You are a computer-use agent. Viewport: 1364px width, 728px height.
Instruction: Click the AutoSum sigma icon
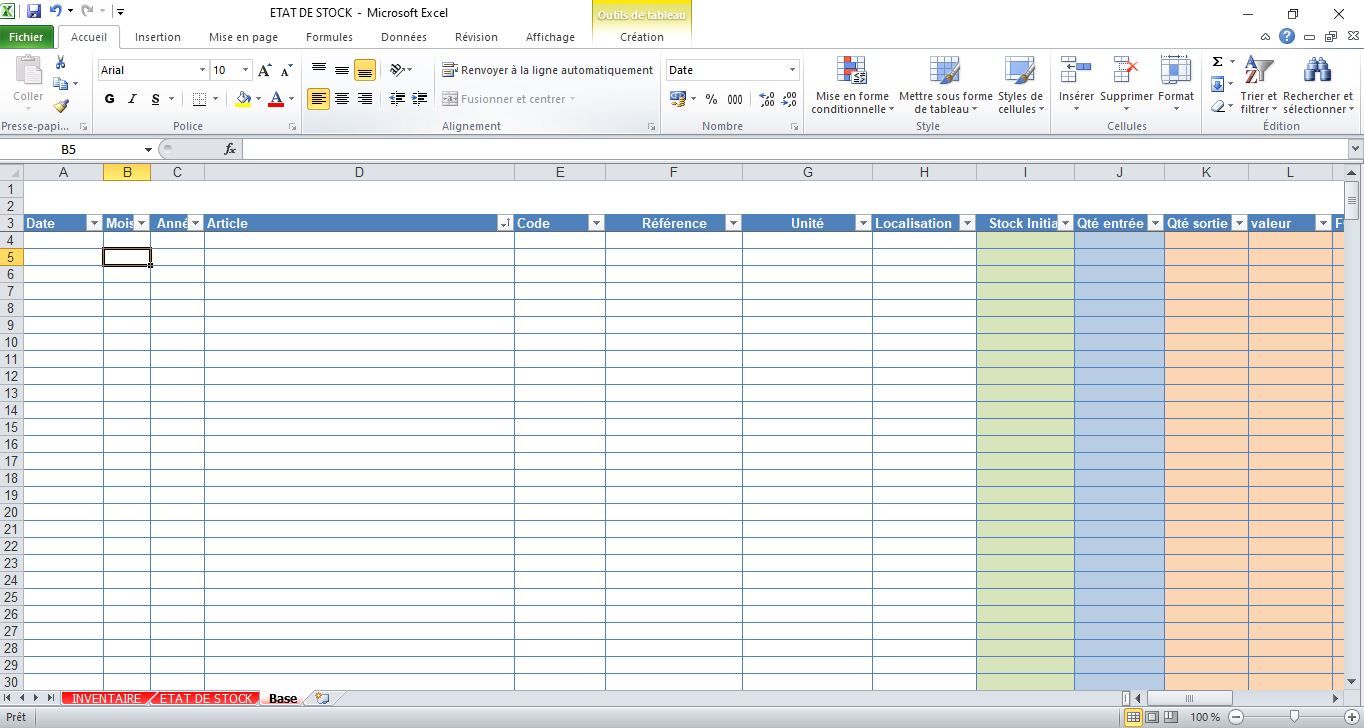pos(1217,62)
